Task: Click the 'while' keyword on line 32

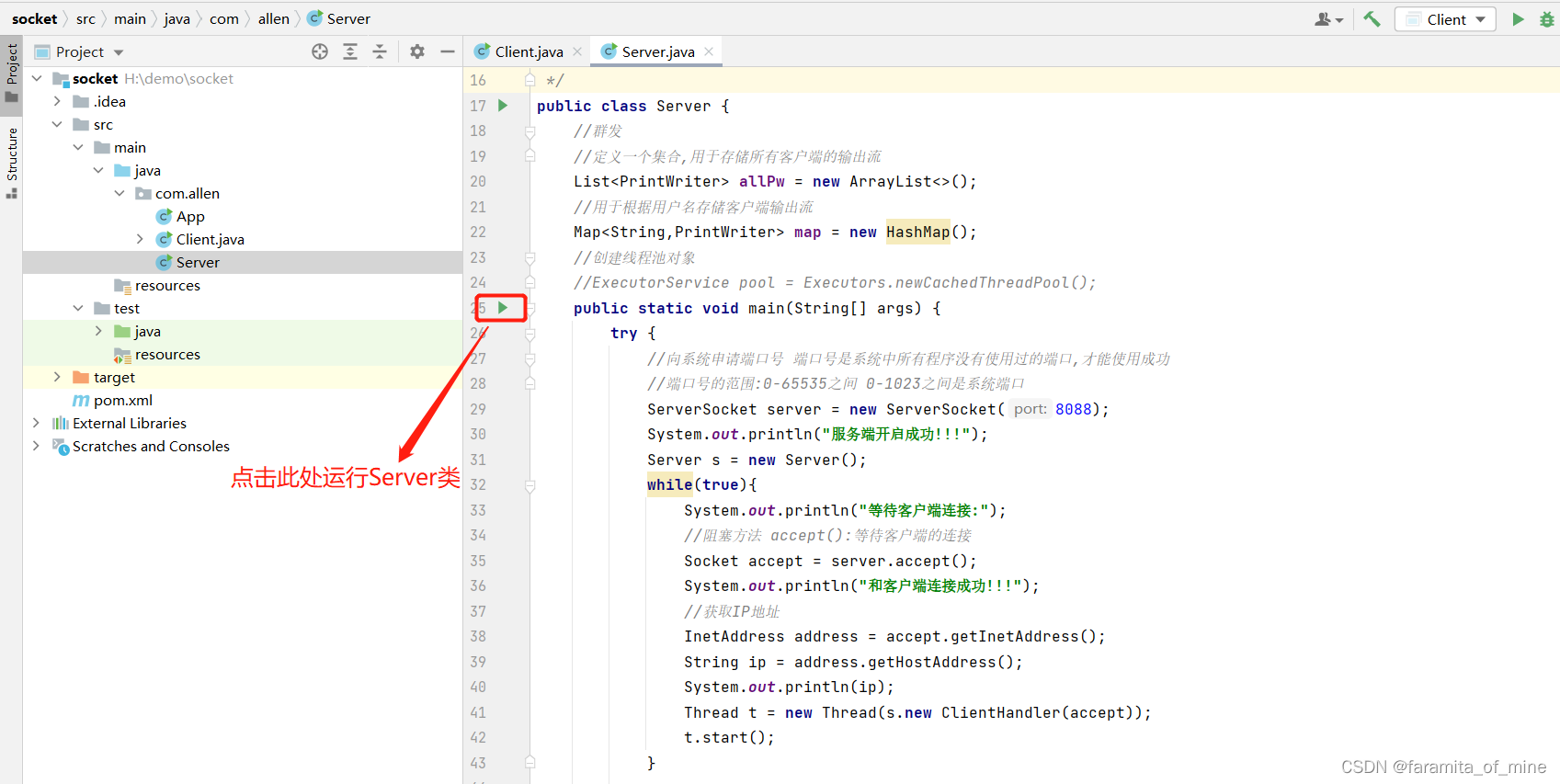Action: click(669, 484)
